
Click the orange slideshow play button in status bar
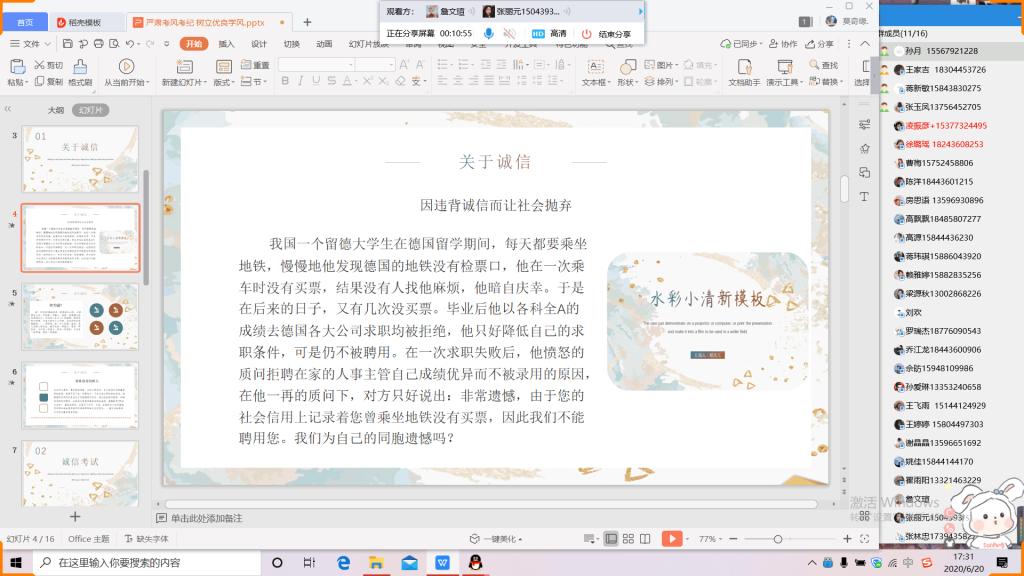click(671, 539)
